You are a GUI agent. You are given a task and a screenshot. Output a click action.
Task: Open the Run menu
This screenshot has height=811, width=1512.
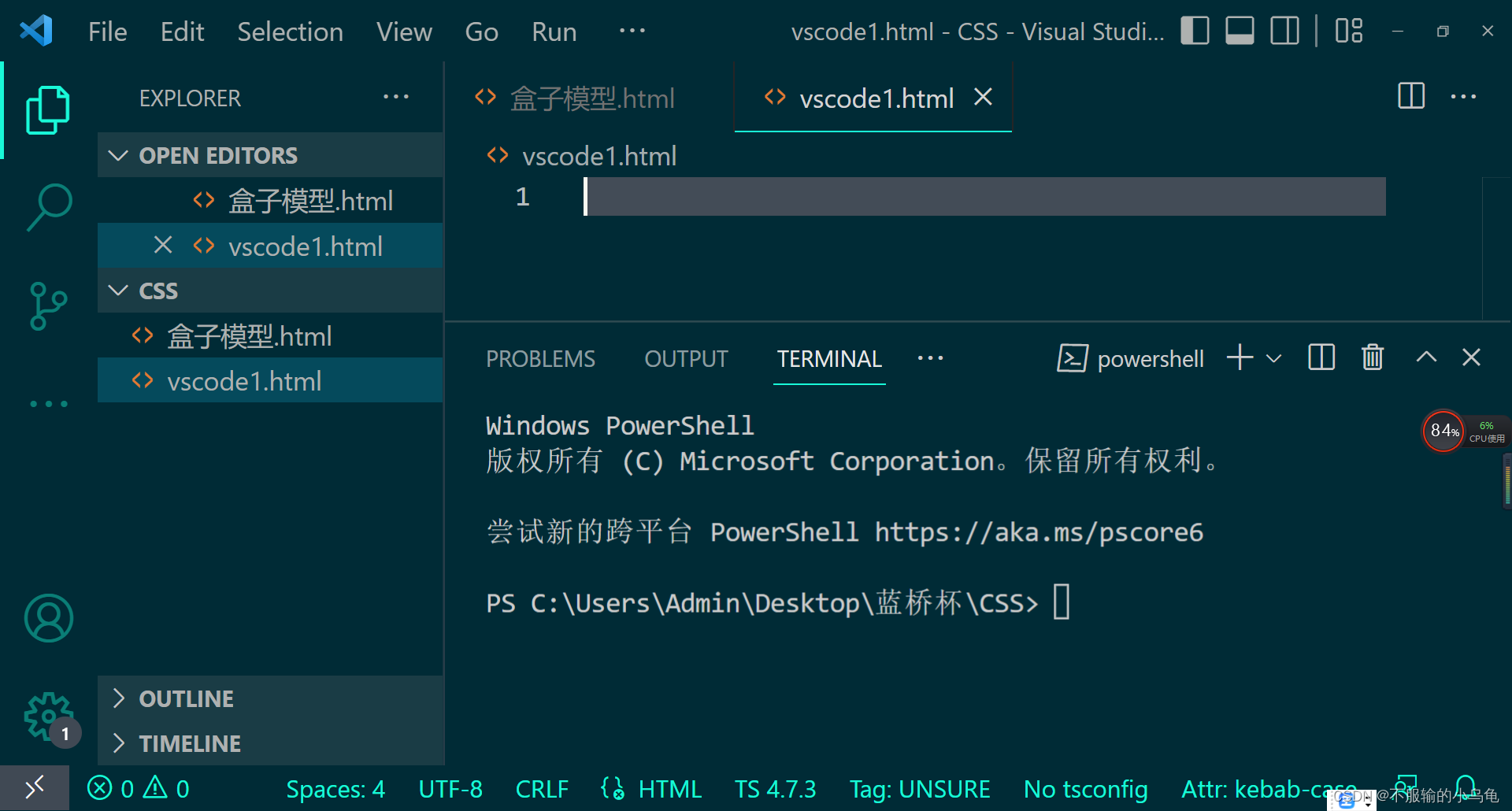click(x=554, y=31)
